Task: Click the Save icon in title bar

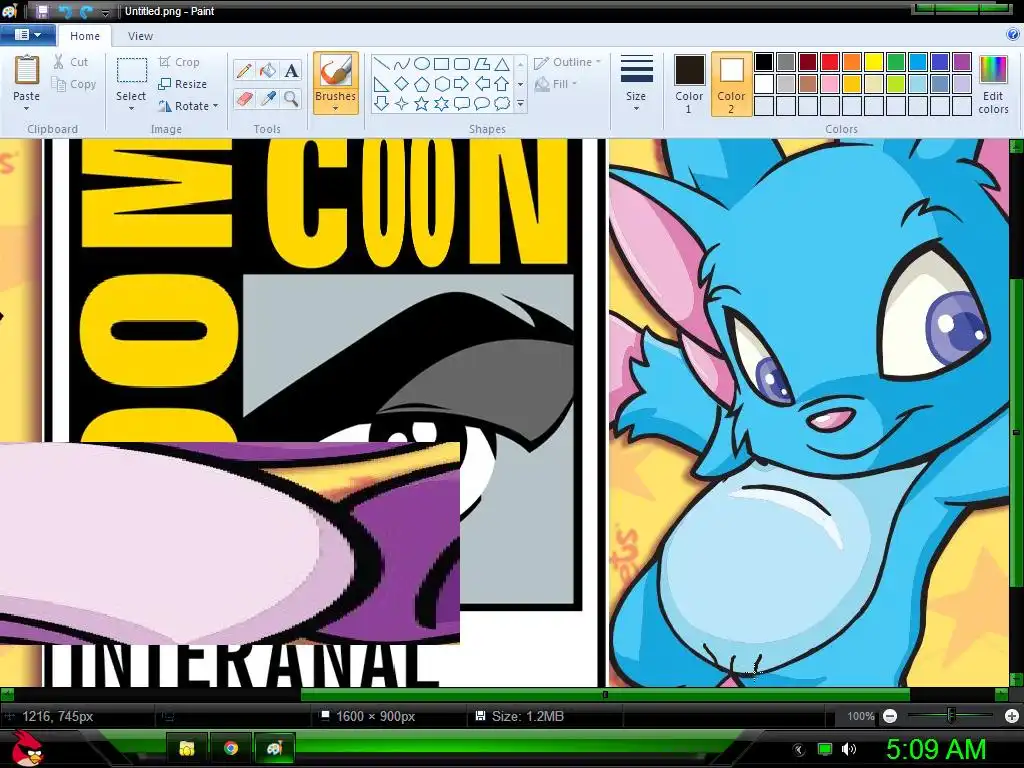Action: point(42,11)
